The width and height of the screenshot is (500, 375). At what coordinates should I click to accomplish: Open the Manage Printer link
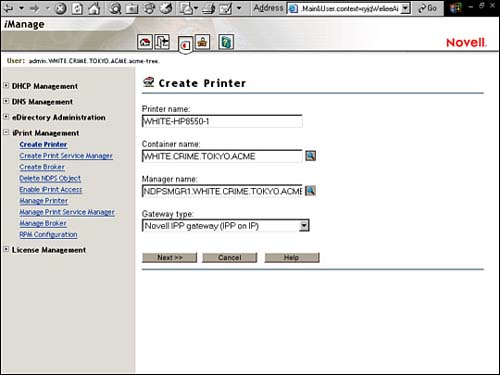point(44,201)
